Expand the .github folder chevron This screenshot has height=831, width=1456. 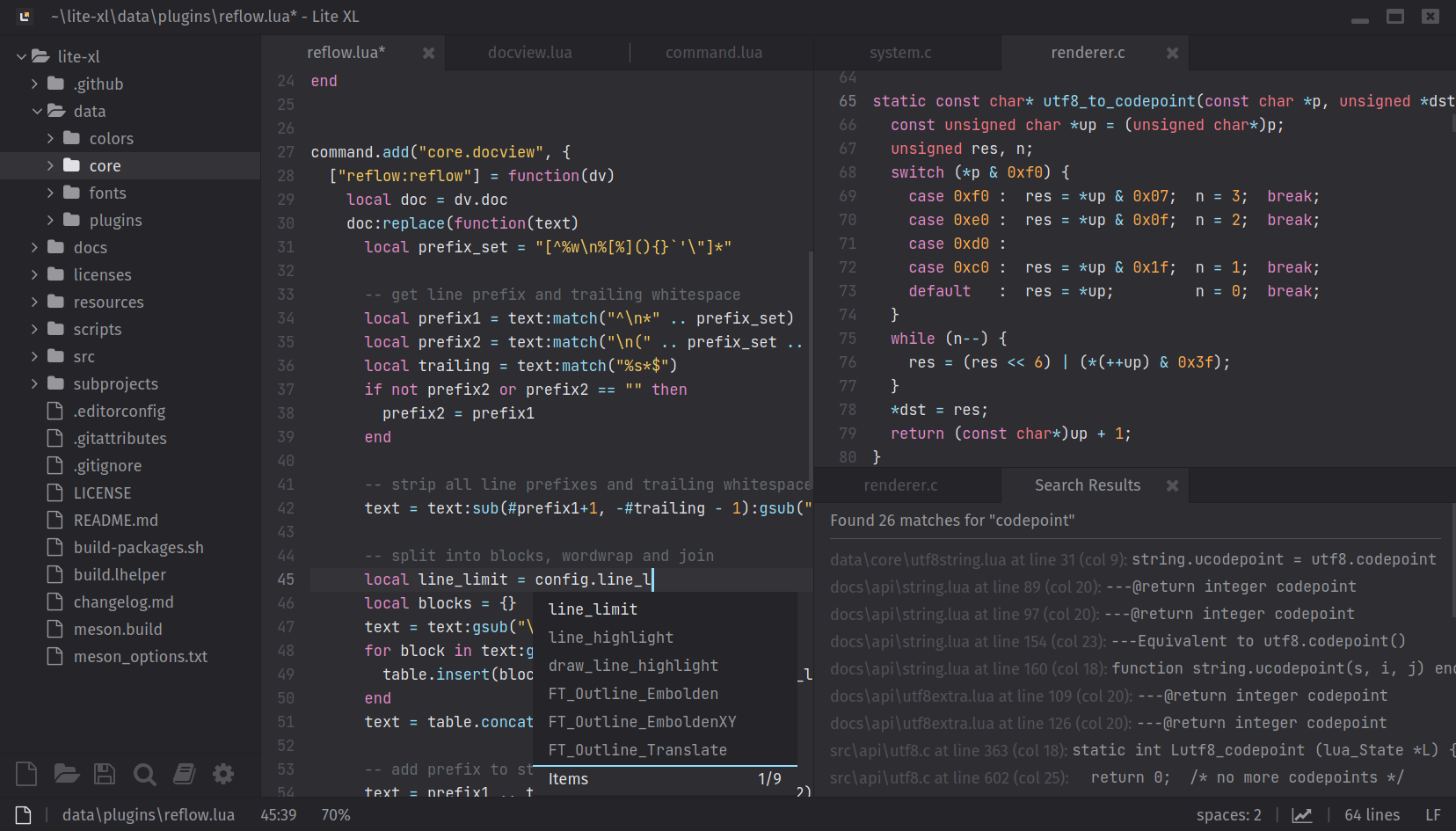pos(34,84)
